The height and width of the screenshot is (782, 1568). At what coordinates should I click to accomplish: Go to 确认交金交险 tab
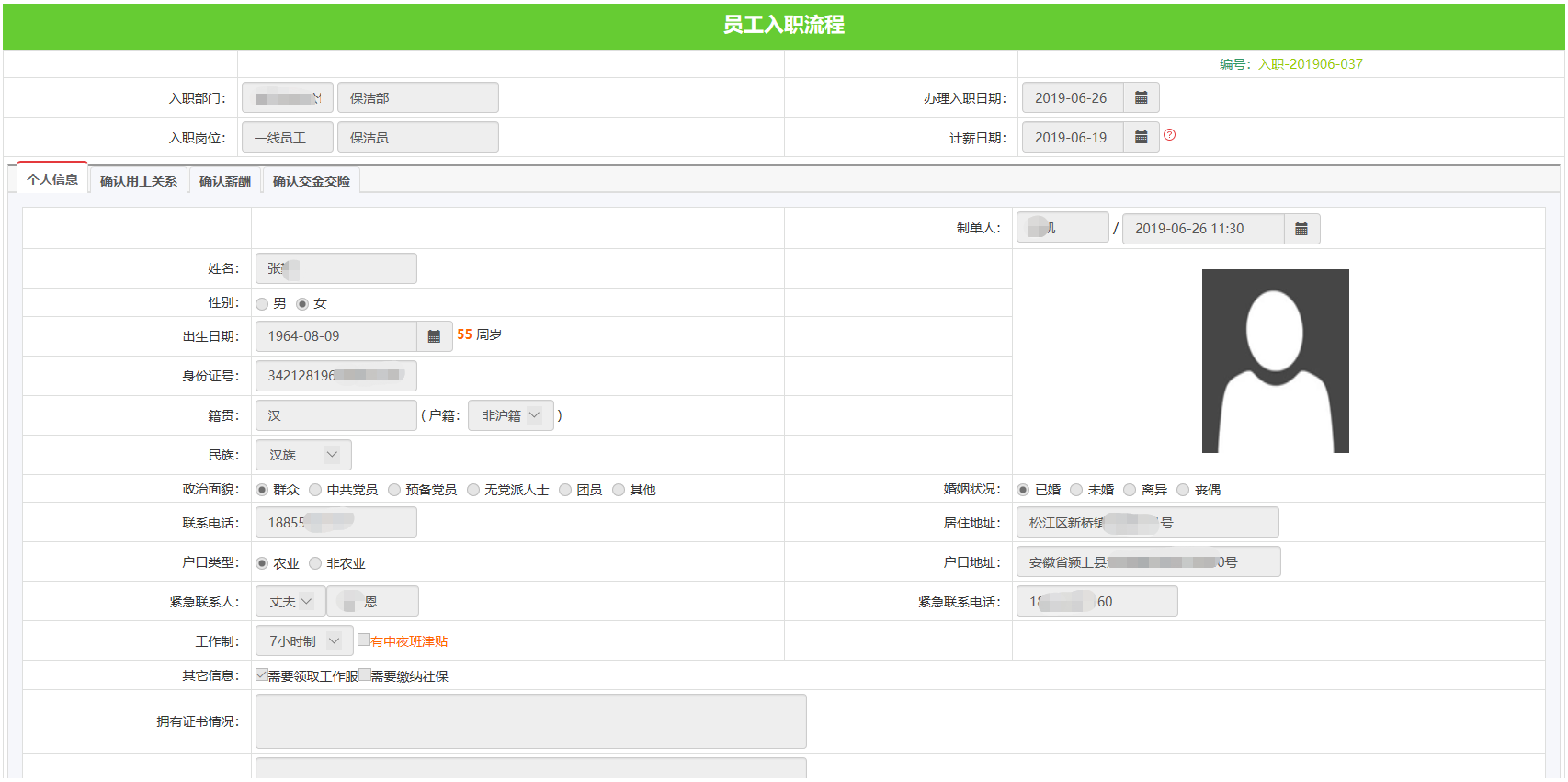click(x=312, y=181)
